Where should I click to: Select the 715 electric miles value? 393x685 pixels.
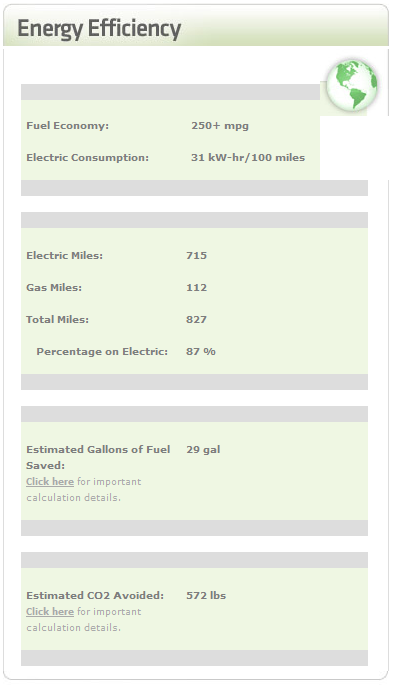[x=196, y=256]
